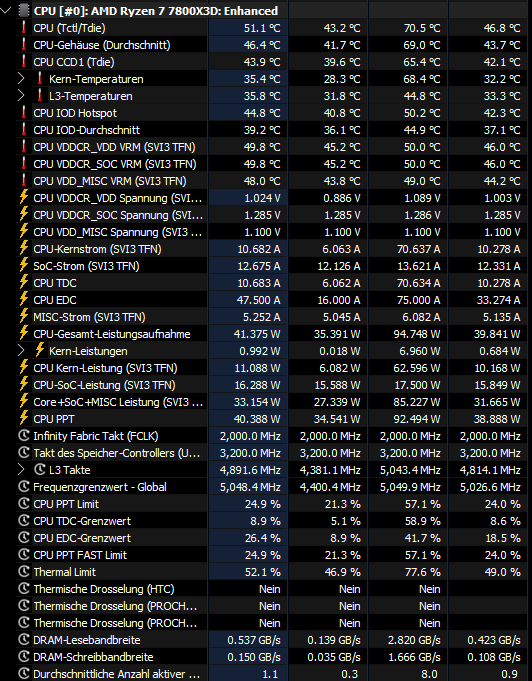Expand the Kern-Leistungen row
The width and height of the screenshot is (532, 681).
21,350
